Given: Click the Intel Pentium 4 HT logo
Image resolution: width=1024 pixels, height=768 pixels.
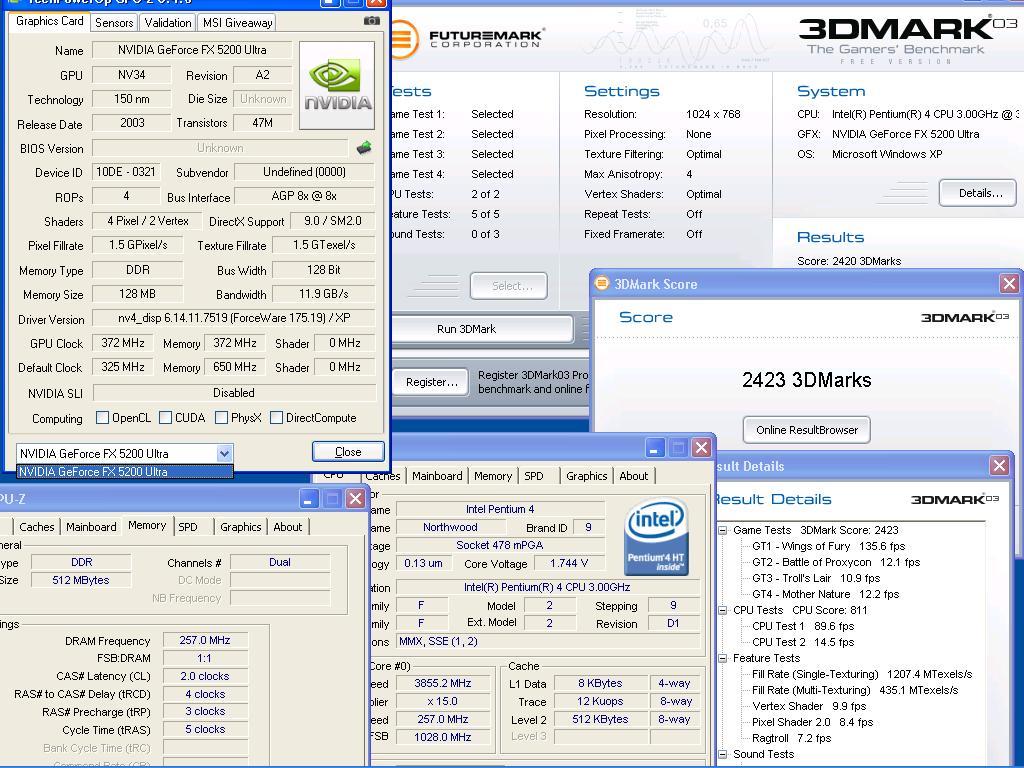Looking at the screenshot, I should click(656, 537).
